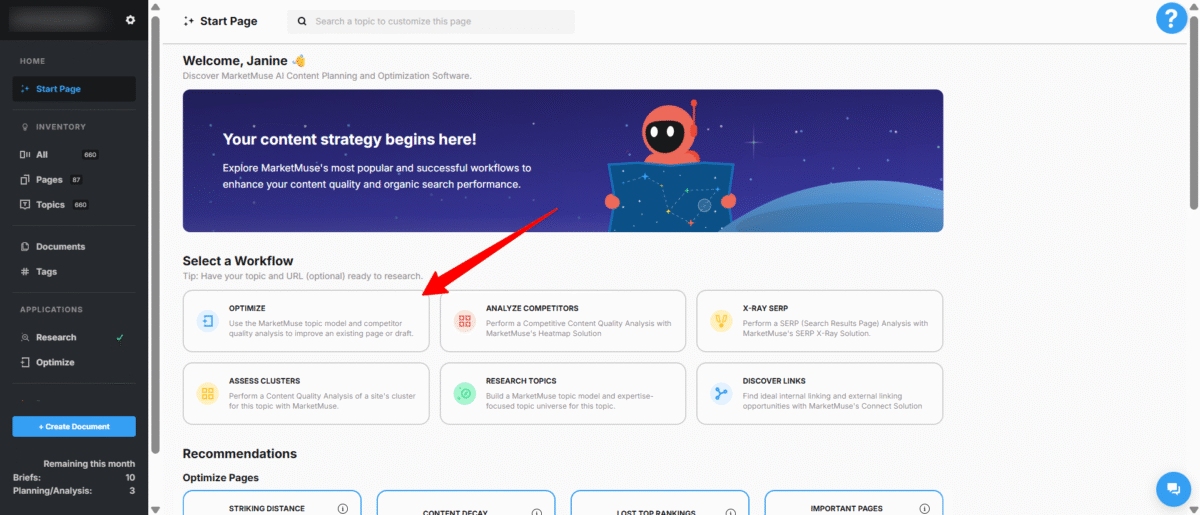Click the Briefs remaining count 10
This screenshot has width=1200, height=515.
tap(130, 477)
